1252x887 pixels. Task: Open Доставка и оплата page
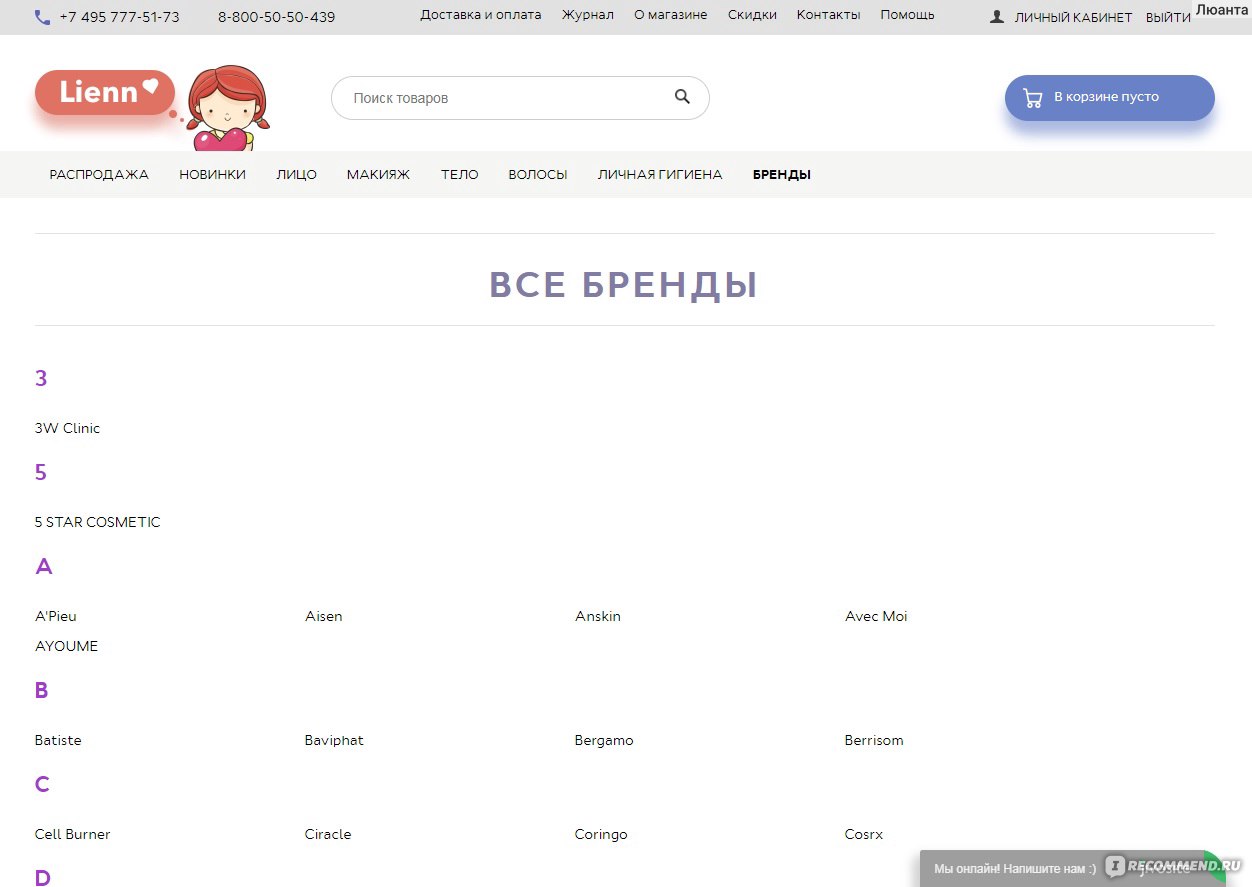click(481, 15)
